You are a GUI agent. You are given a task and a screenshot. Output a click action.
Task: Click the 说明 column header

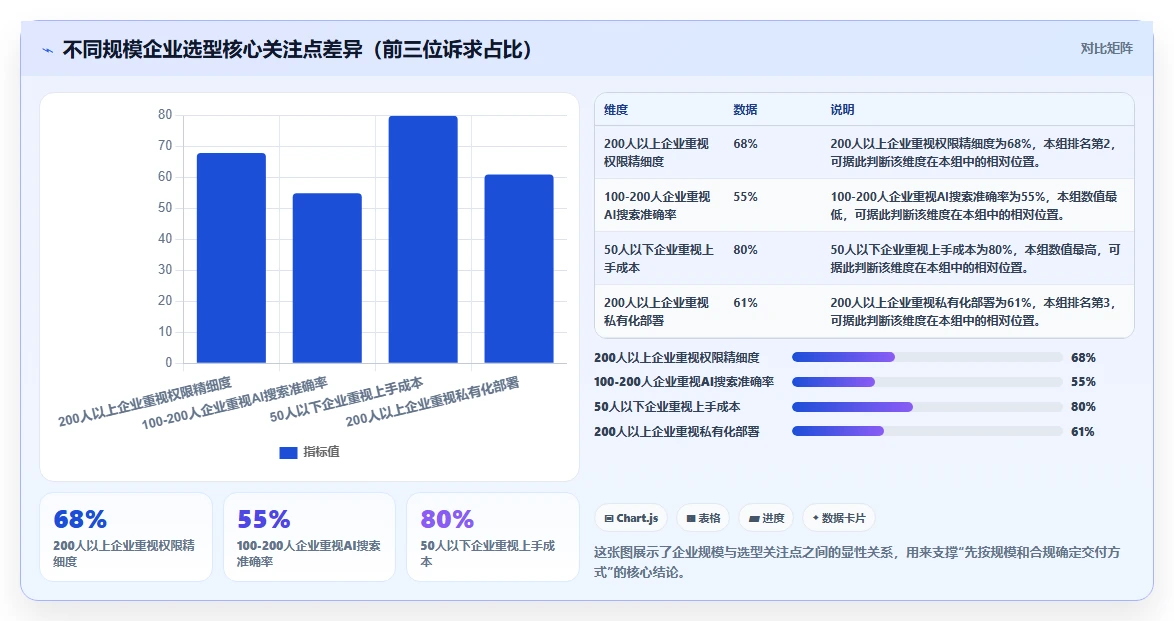tap(842, 109)
